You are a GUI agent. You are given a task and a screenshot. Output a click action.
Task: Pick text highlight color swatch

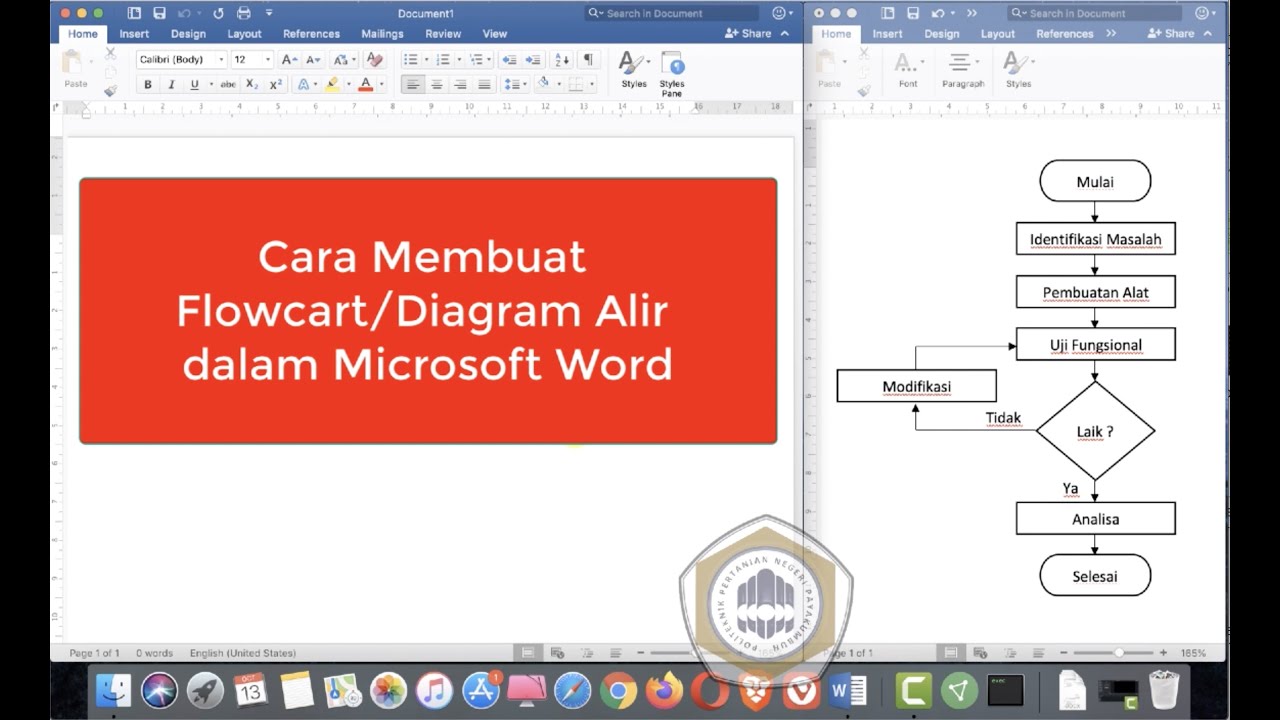coord(332,85)
